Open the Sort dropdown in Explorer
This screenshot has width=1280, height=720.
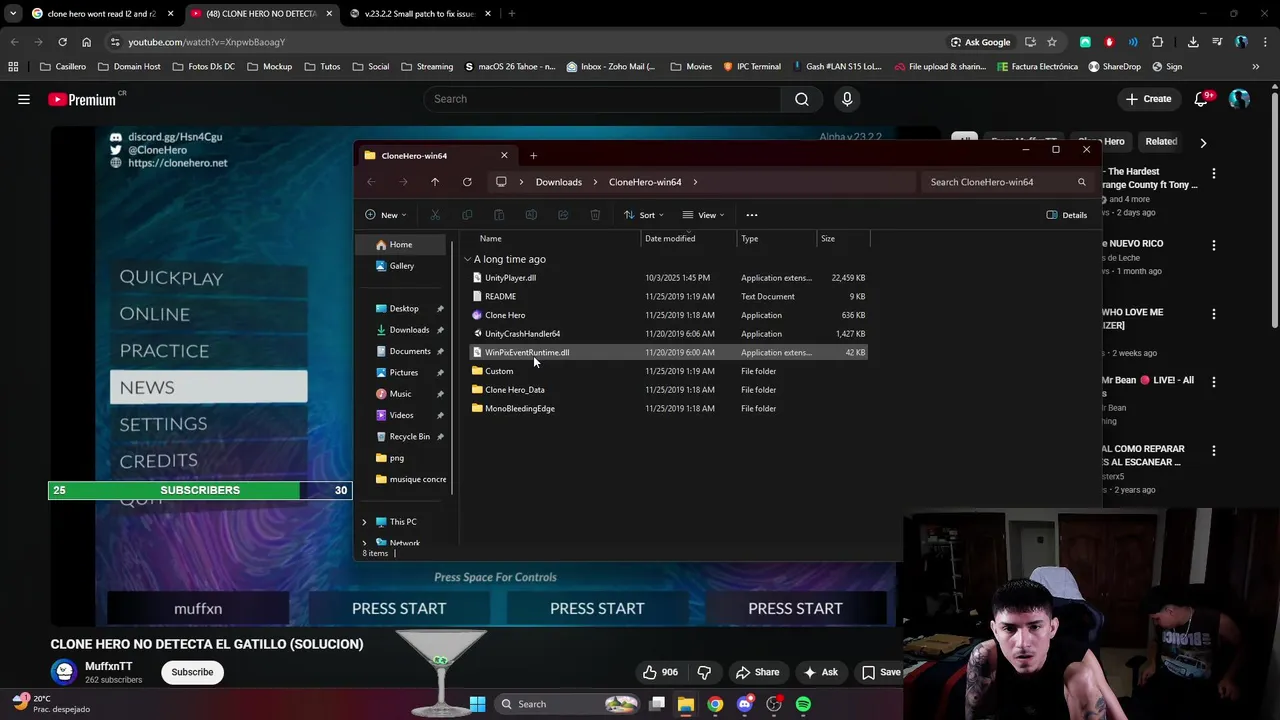click(644, 215)
